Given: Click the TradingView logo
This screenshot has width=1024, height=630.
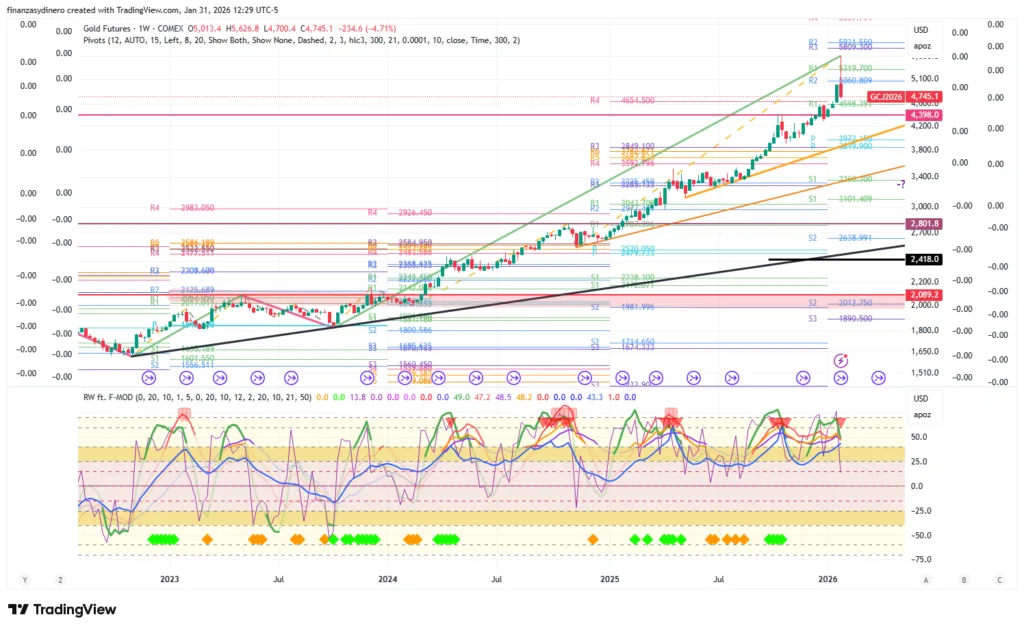Looking at the screenshot, I should click(62, 609).
